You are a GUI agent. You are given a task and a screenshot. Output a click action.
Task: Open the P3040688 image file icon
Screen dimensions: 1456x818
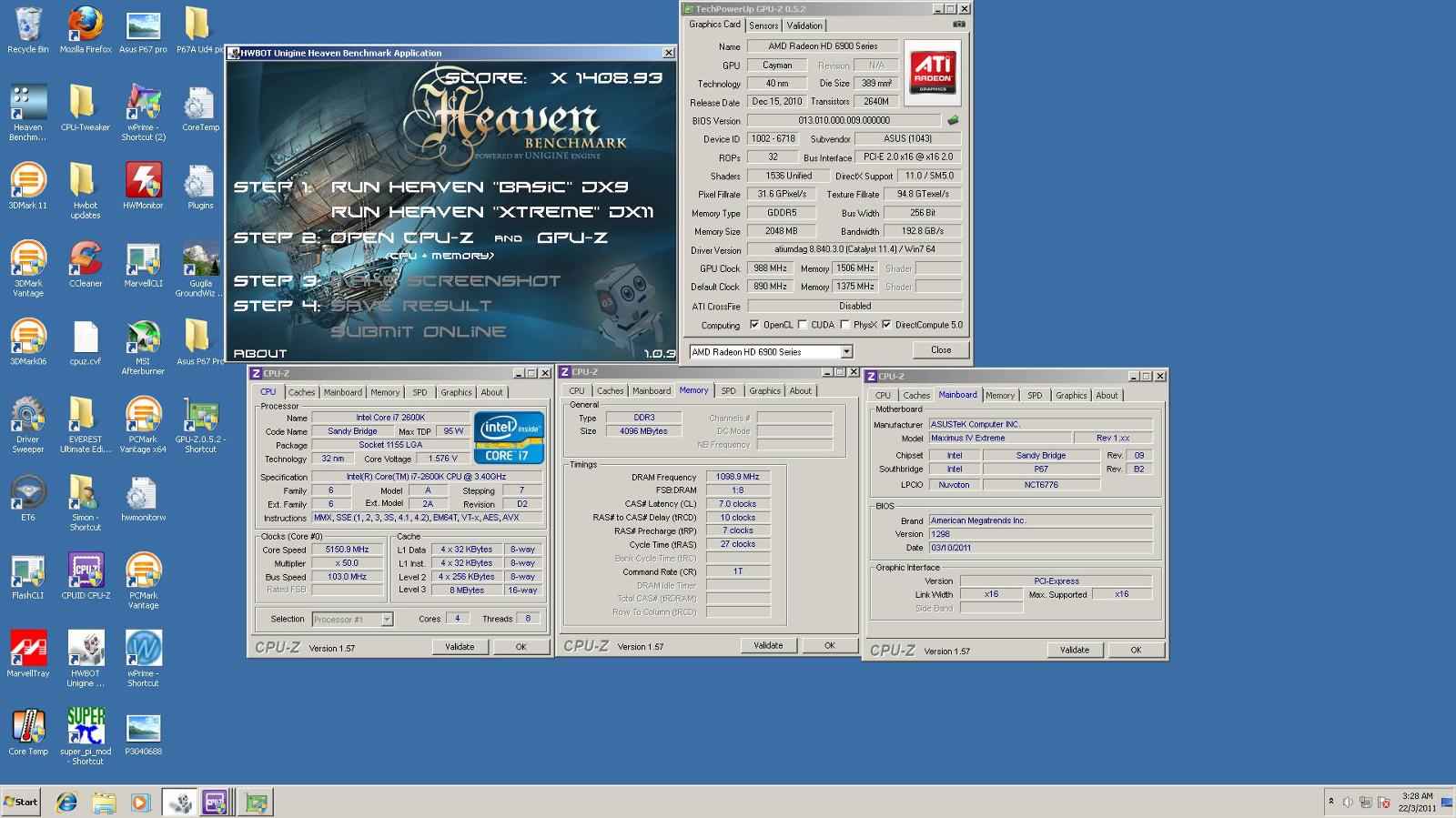coord(143,733)
